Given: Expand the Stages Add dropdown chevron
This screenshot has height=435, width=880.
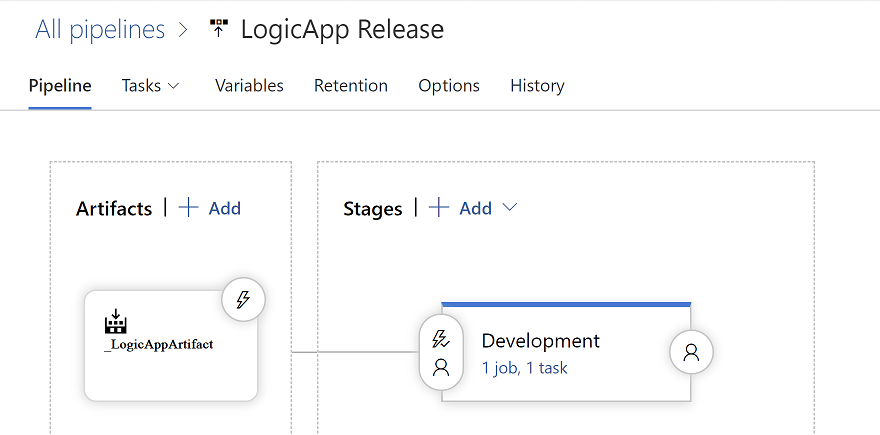Looking at the screenshot, I should click(x=509, y=208).
